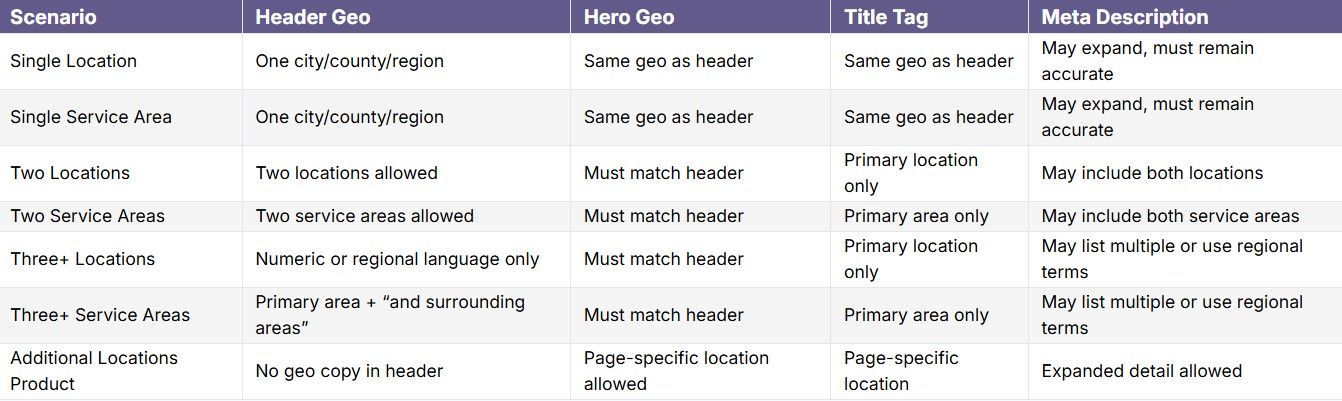
Task: Select the "Page-specific location allowed" cell
Action: point(676,371)
